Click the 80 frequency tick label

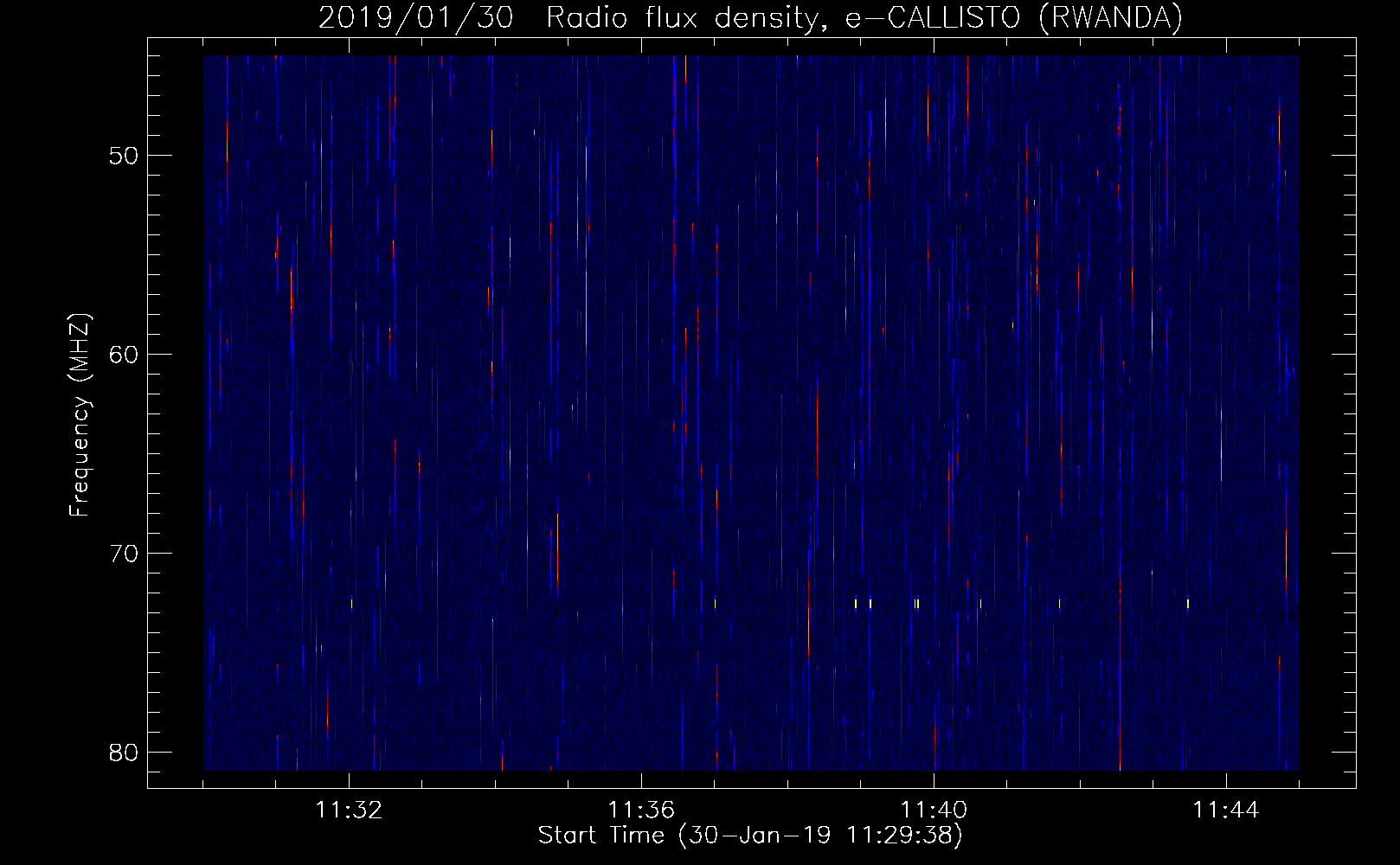(124, 753)
